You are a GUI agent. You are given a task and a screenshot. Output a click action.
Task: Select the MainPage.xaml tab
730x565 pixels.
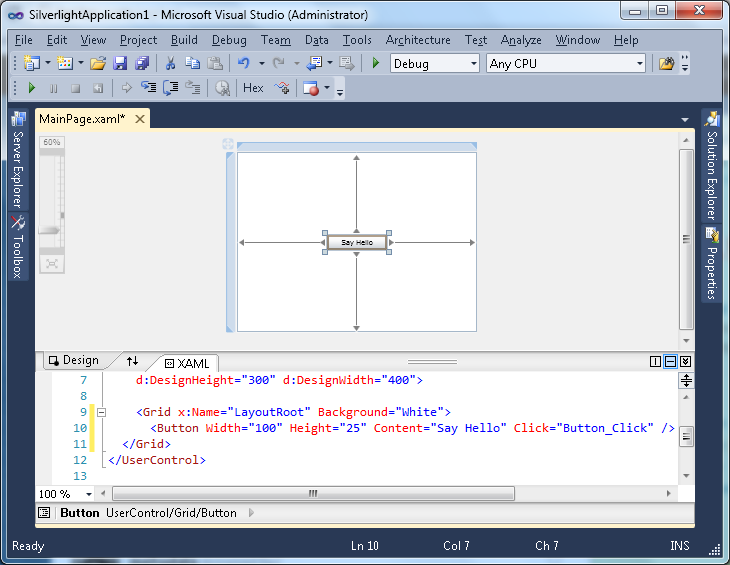pos(83,119)
